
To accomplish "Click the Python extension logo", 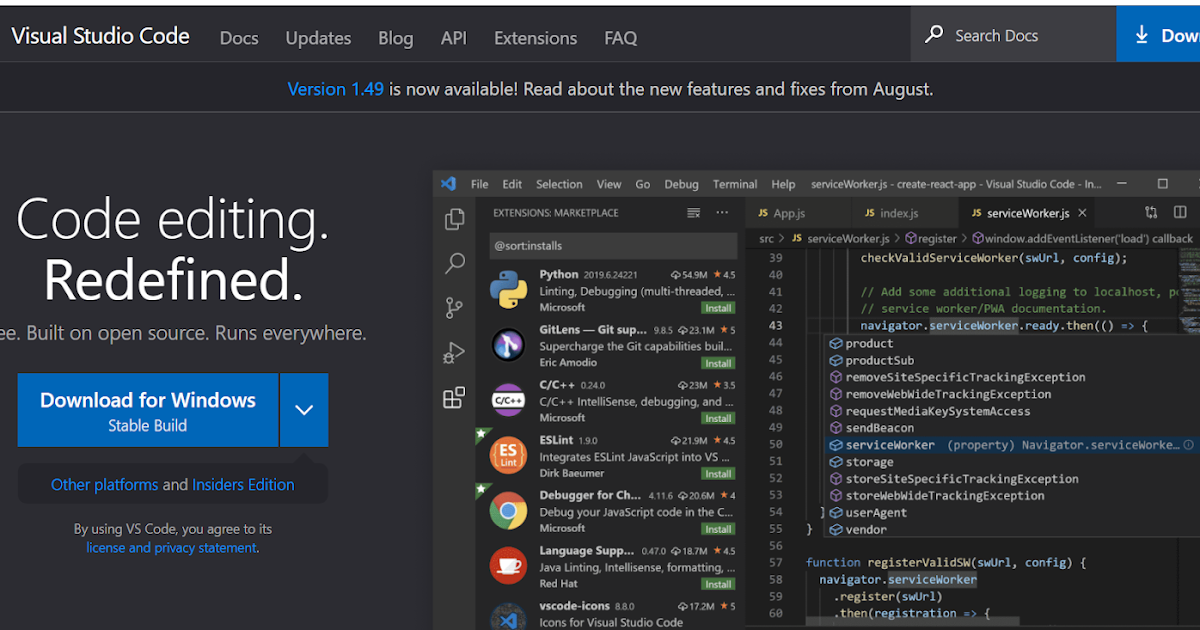I will tap(508, 290).
